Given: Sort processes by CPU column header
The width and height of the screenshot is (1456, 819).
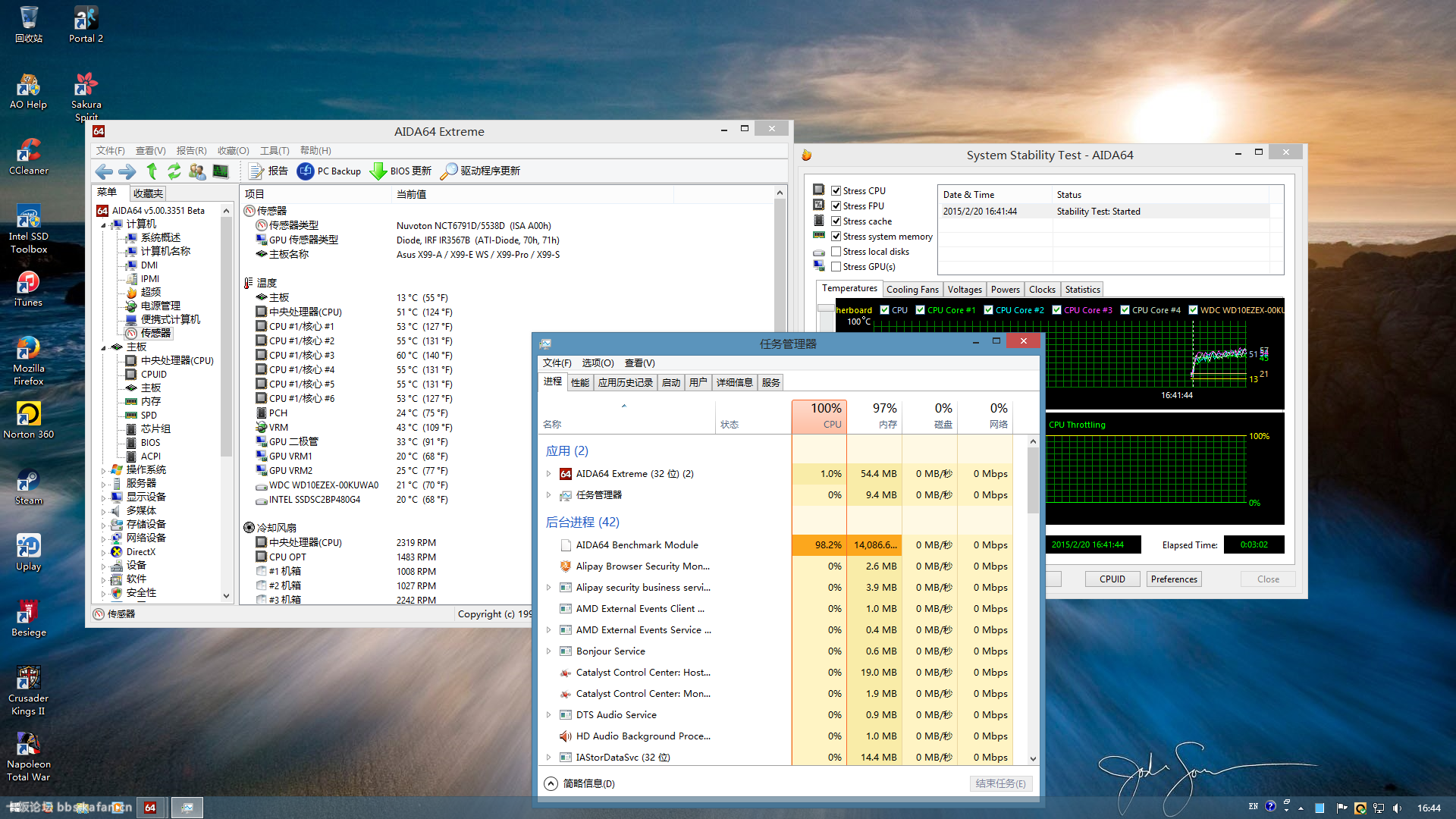Looking at the screenshot, I should point(819,416).
